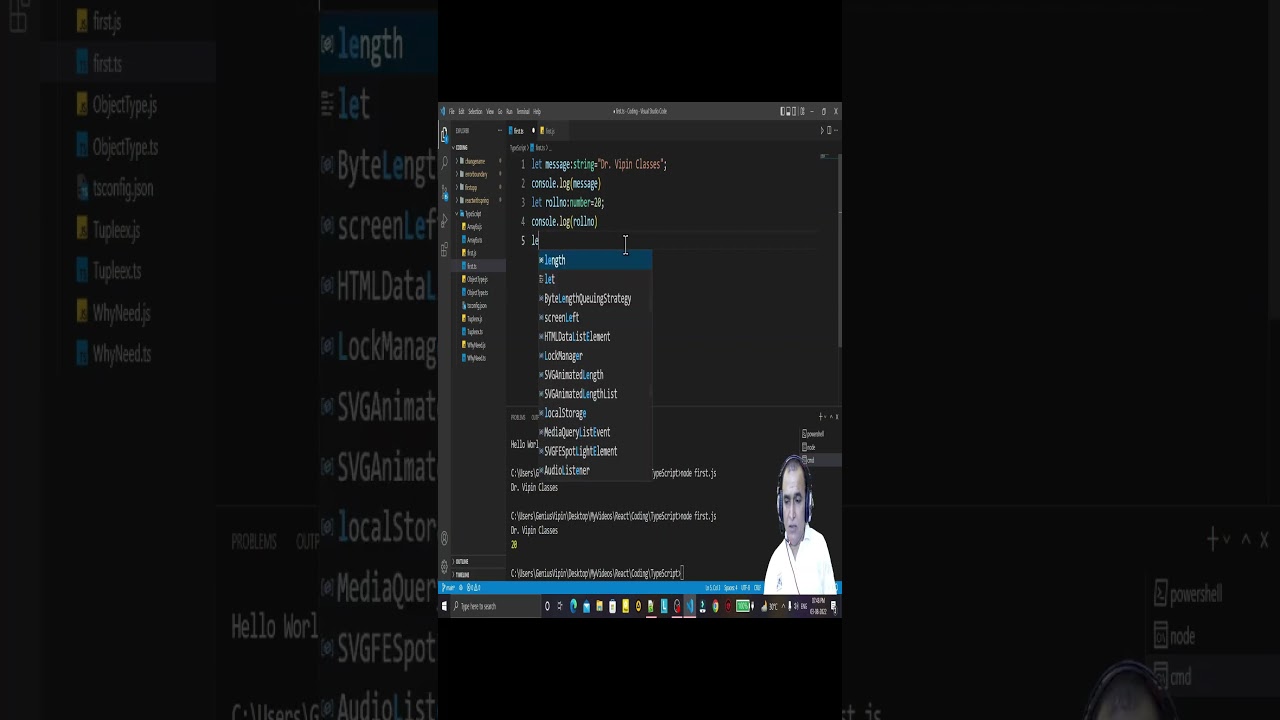This screenshot has width=1280, height=720.
Task: Switch to the PROBLEMS panel tab
Action: tap(518, 417)
